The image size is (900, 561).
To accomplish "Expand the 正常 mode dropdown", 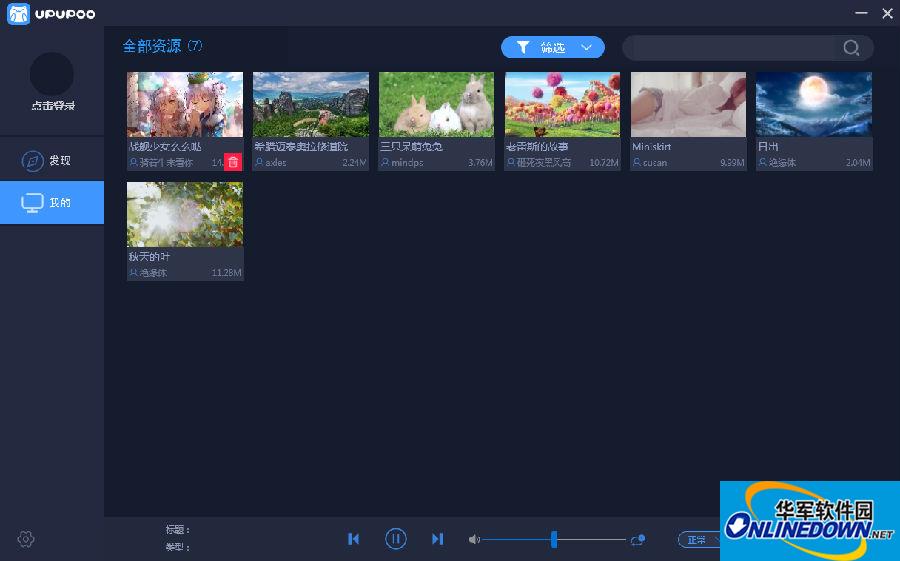I will pyautogui.click(x=699, y=540).
